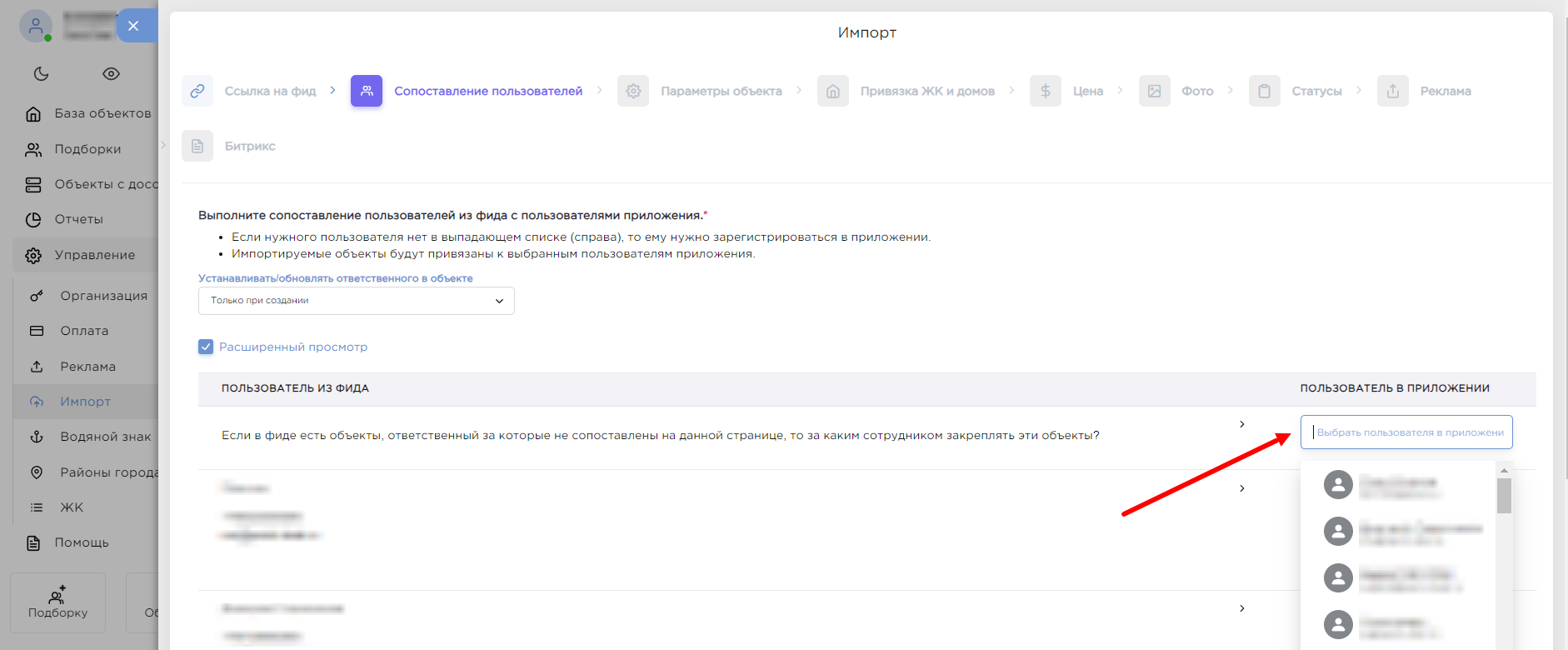The image size is (1568, 650).
Task: Uncheck the Расширенный просмотр checkbox
Action: pos(206,347)
